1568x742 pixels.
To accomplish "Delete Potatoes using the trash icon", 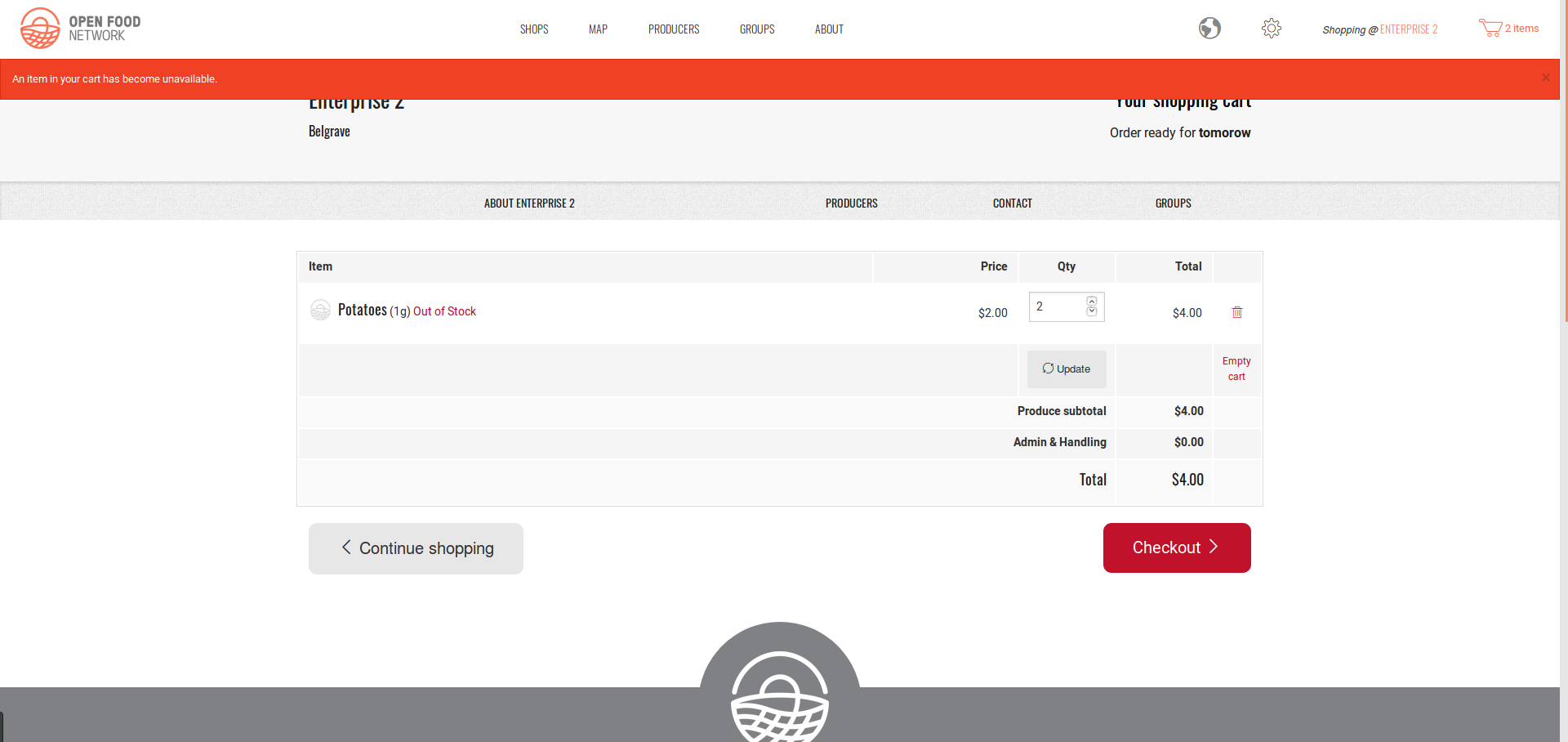I will (1237, 312).
